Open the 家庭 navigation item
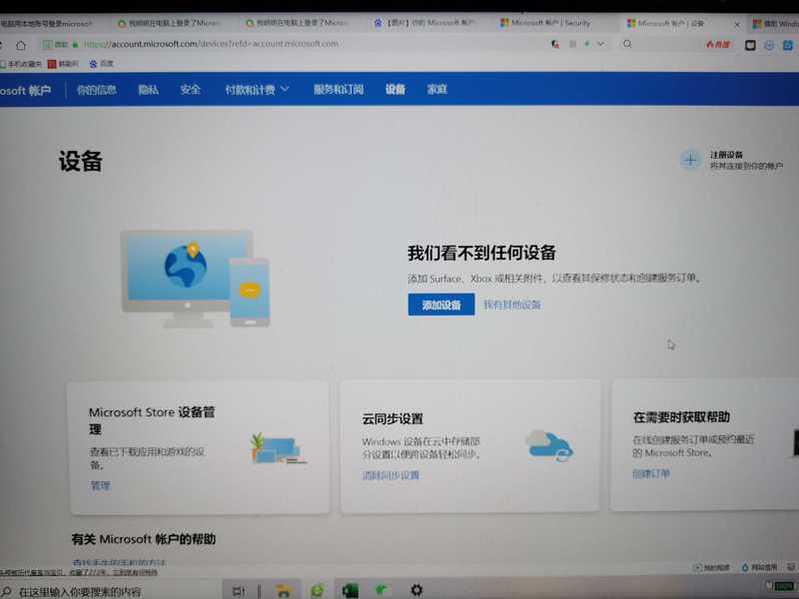 [x=437, y=90]
